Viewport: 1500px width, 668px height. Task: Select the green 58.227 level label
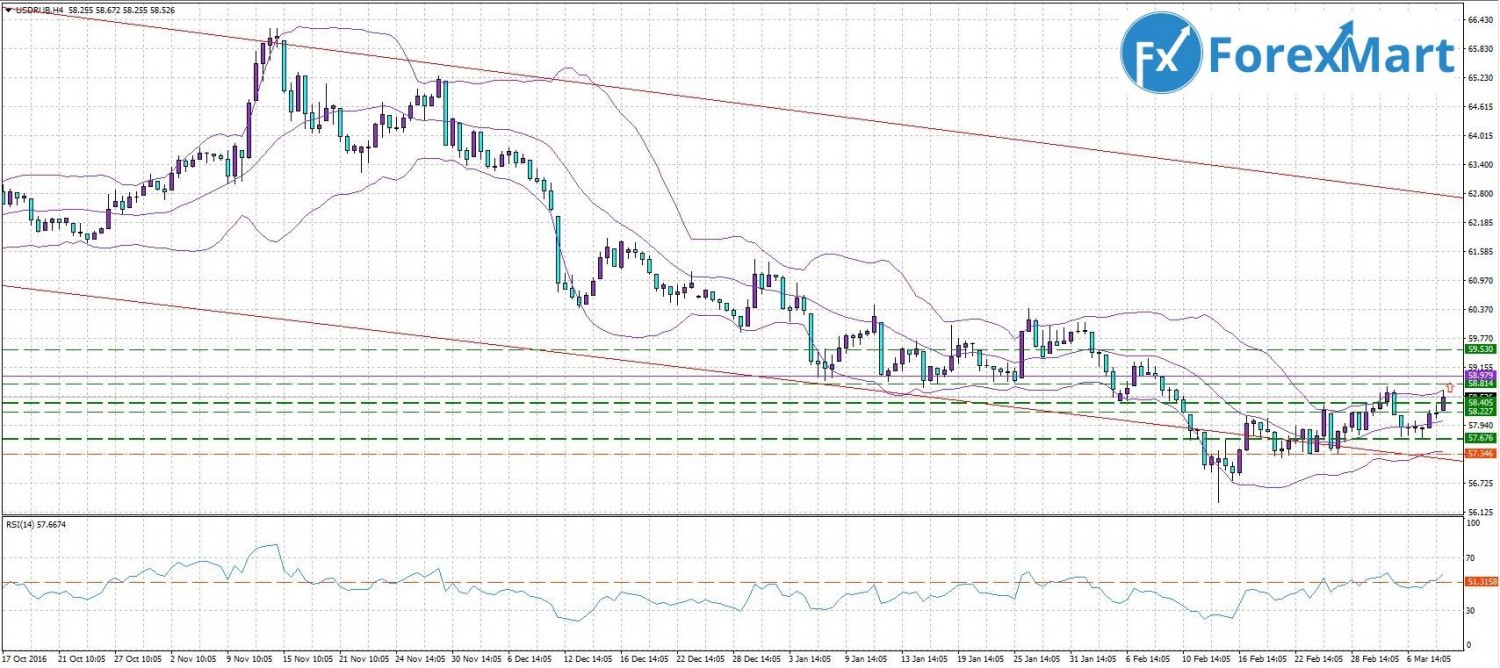(x=1479, y=411)
